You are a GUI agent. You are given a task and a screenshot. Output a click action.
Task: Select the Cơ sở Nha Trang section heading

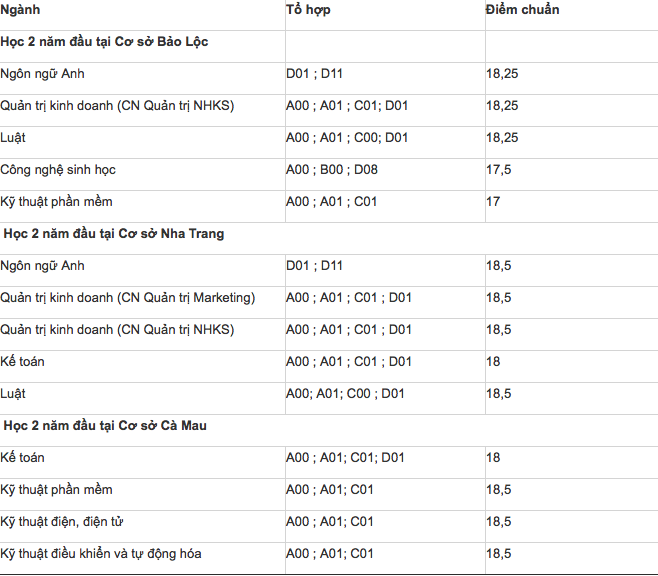tap(113, 234)
